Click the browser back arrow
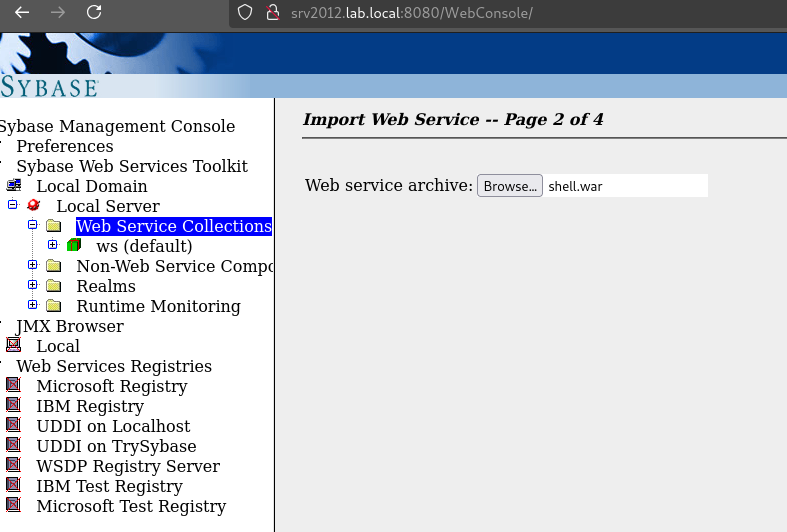The height and width of the screenshot is (532, 787). click(21, 13)
